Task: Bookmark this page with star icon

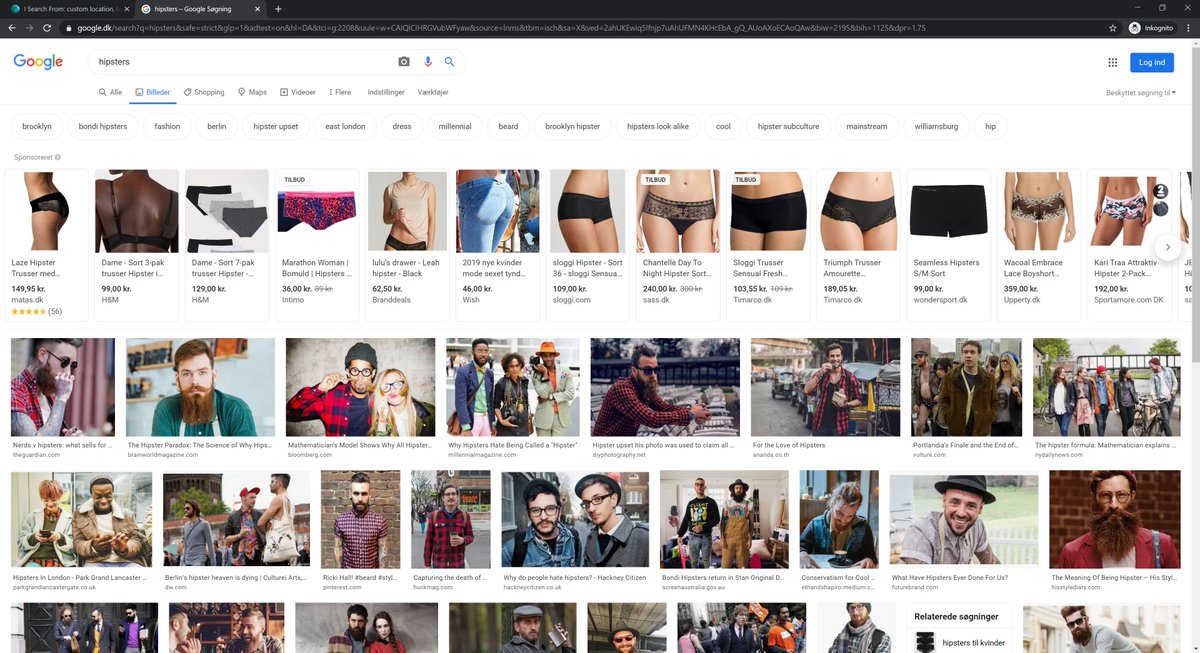Action: tap(1113, 28)
